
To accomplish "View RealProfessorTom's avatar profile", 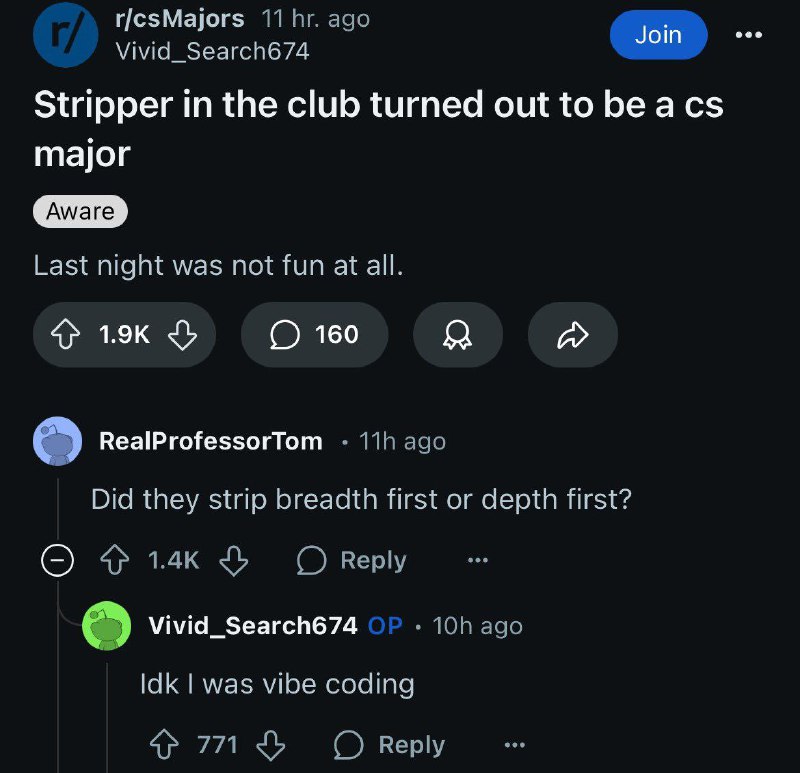I will pyautogui.click(x=58, y=441).
